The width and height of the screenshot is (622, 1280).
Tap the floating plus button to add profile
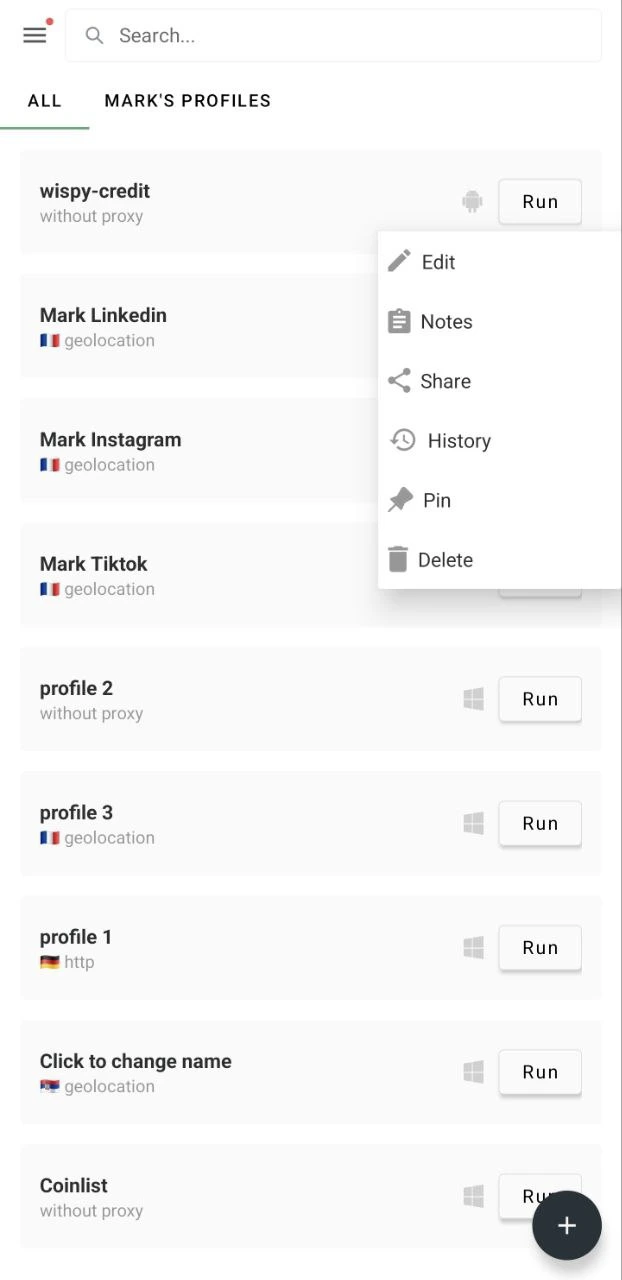(x=567, y=1225)
